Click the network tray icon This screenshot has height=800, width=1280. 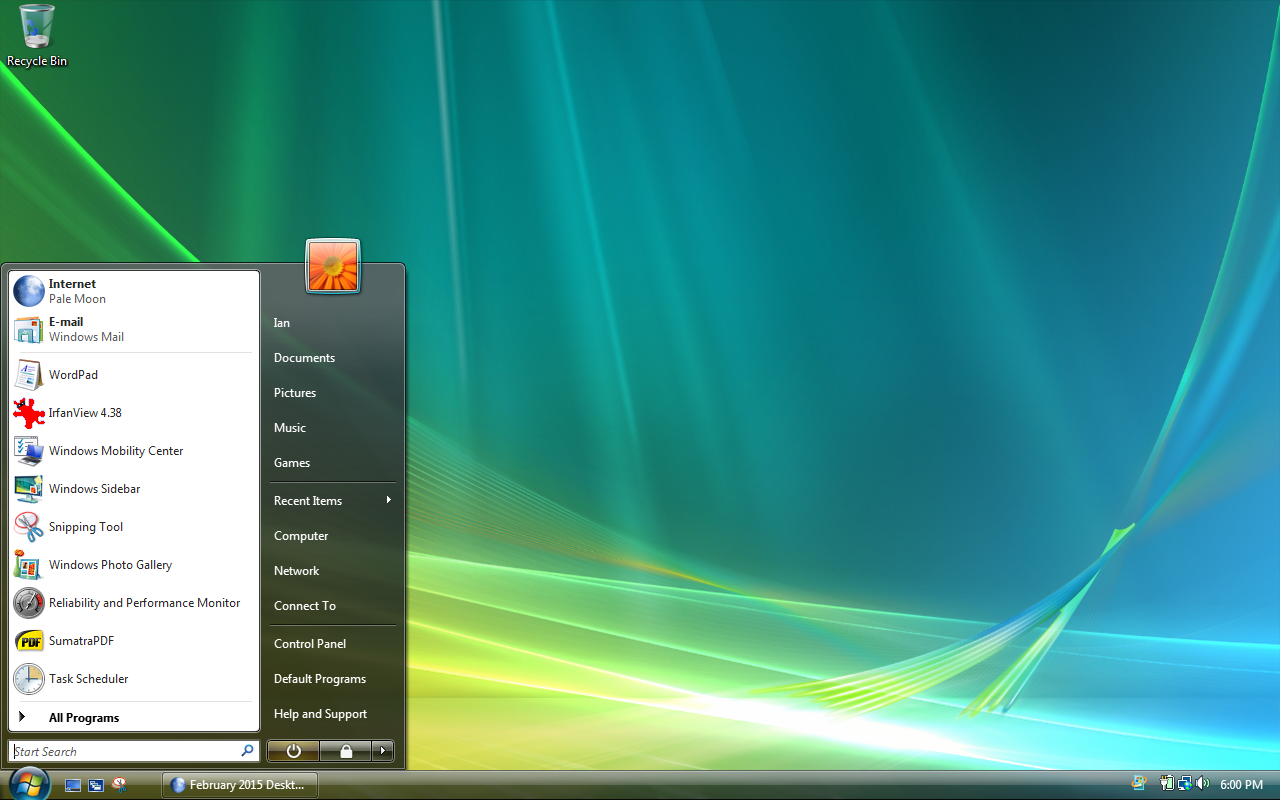pos(1185,784)
